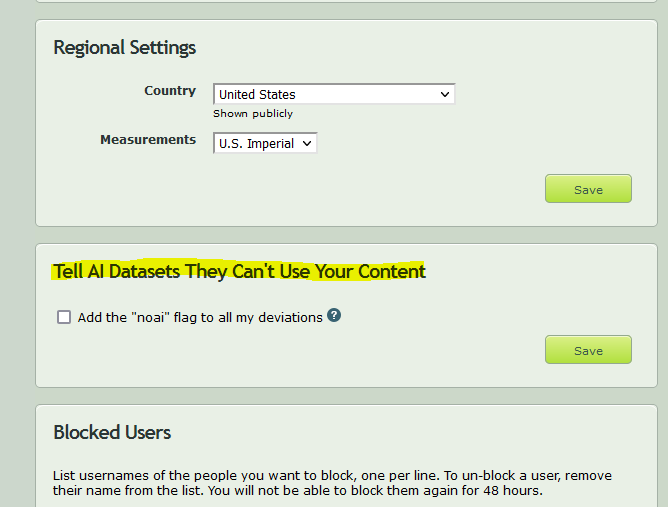
Task: Click the chevron arrow in the Measurements selector
Action: point(307,144)
